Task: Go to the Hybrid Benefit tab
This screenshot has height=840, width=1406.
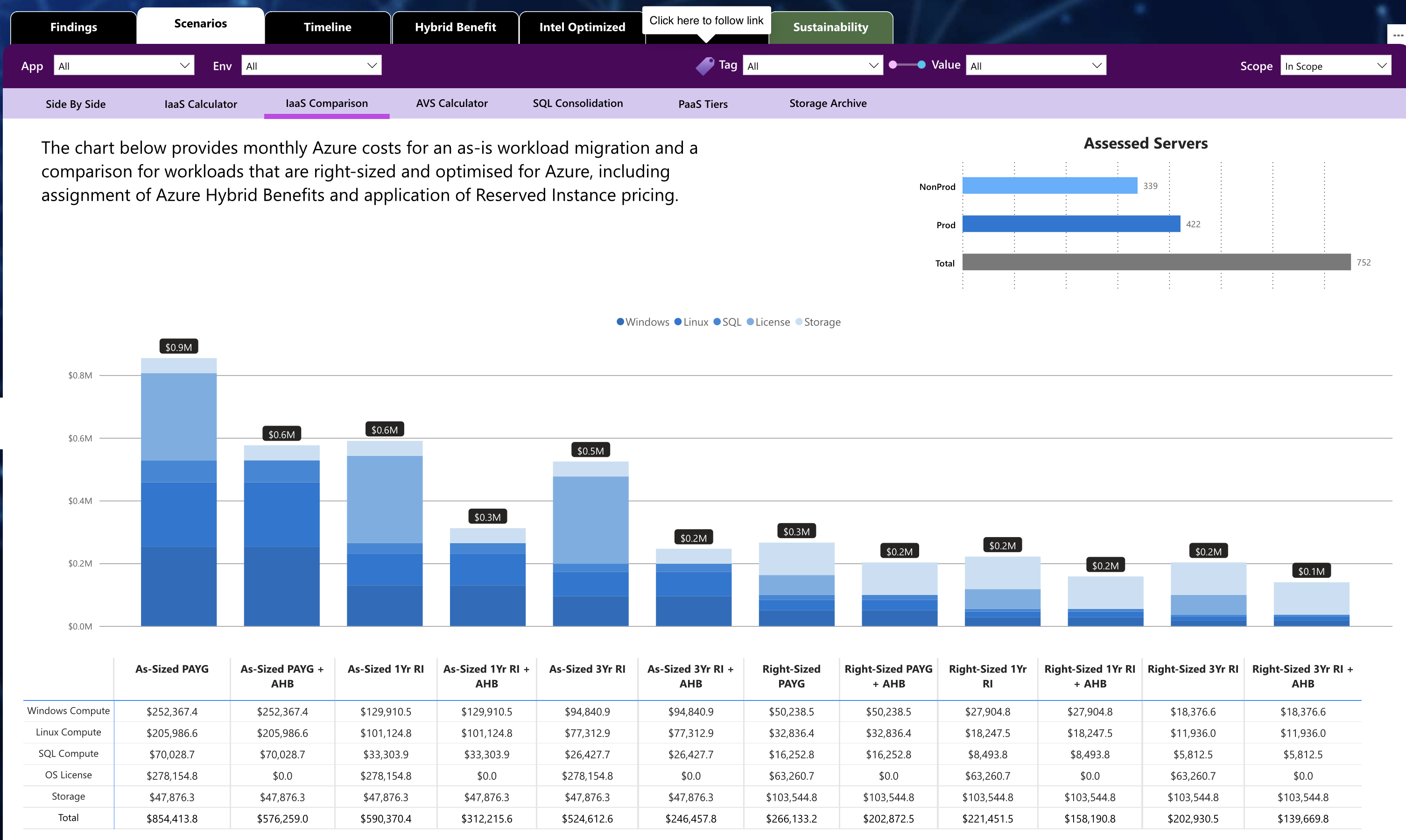Action: pos(455,27)
